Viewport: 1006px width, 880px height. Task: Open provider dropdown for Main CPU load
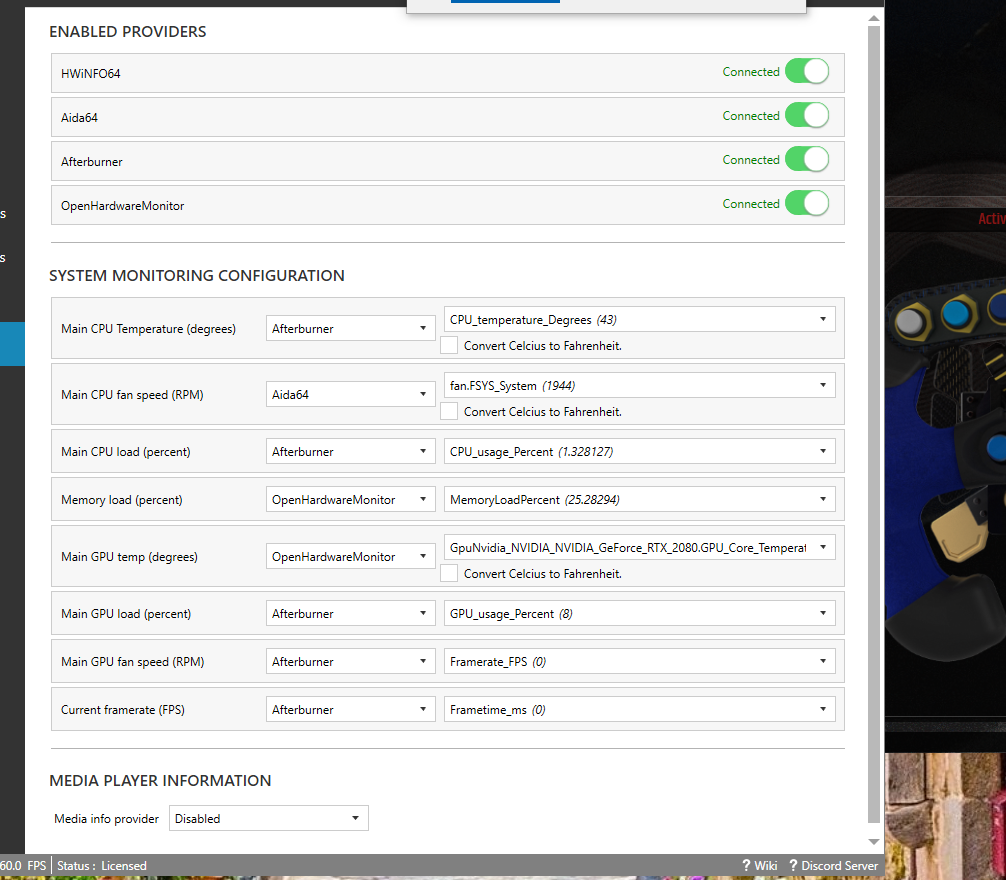(350, 452)
